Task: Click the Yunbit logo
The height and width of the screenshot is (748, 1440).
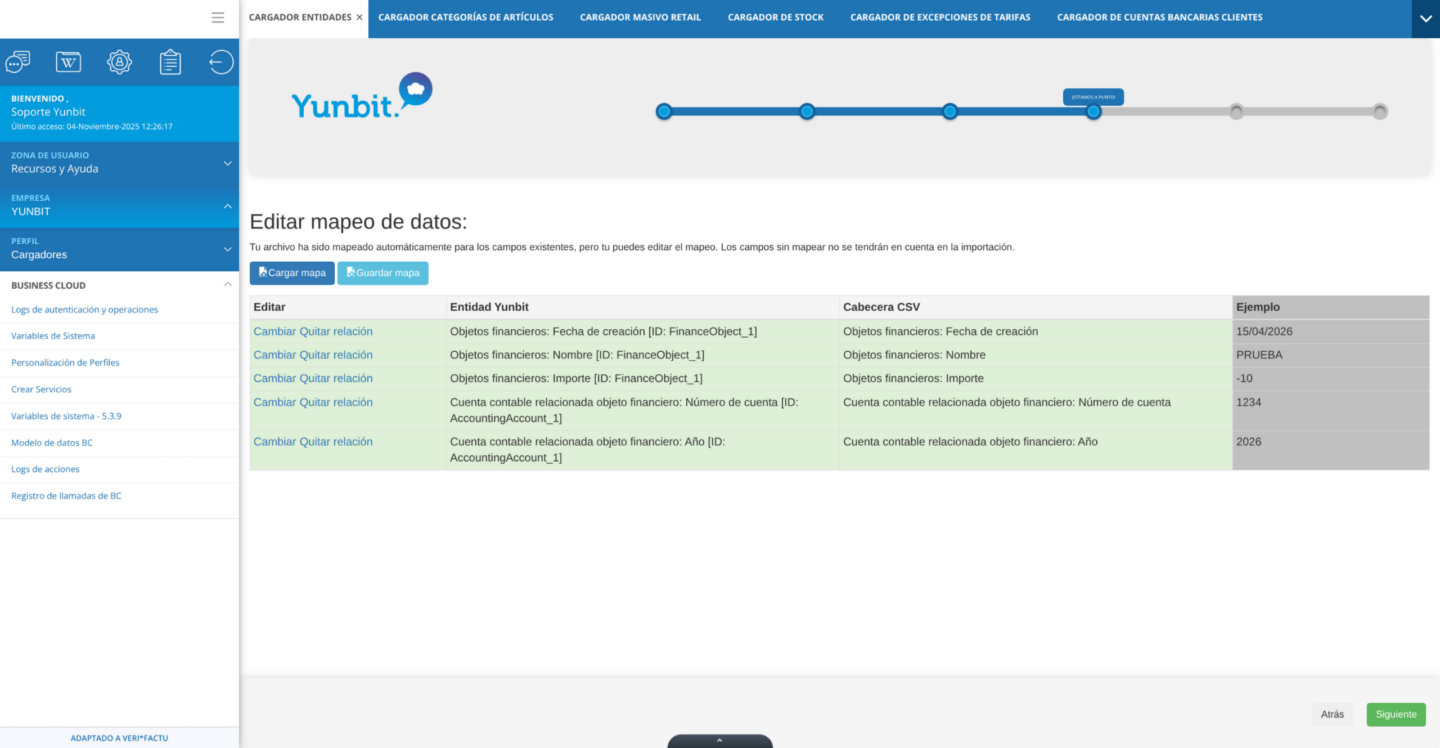Action: [x=362, y=96]
